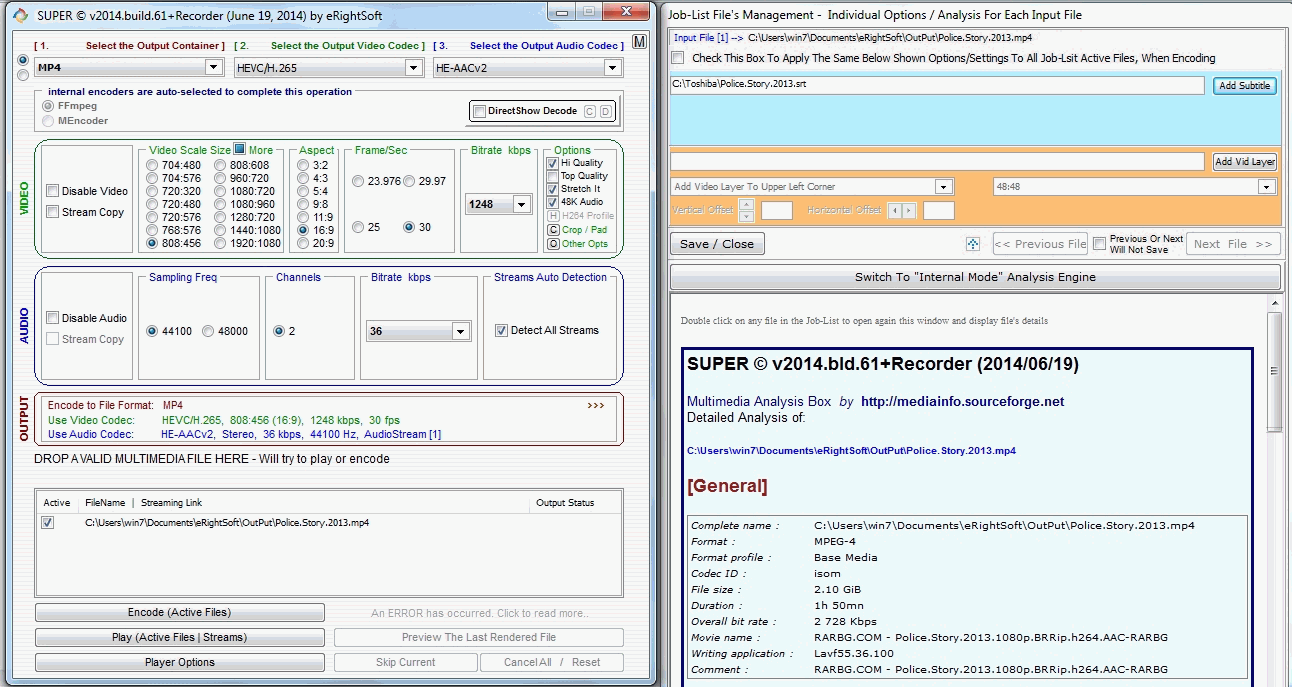This screenshot has width=1292, height=687.
Task: Click the O icon next to Other Opts
Action: click(x=553, y=244)
